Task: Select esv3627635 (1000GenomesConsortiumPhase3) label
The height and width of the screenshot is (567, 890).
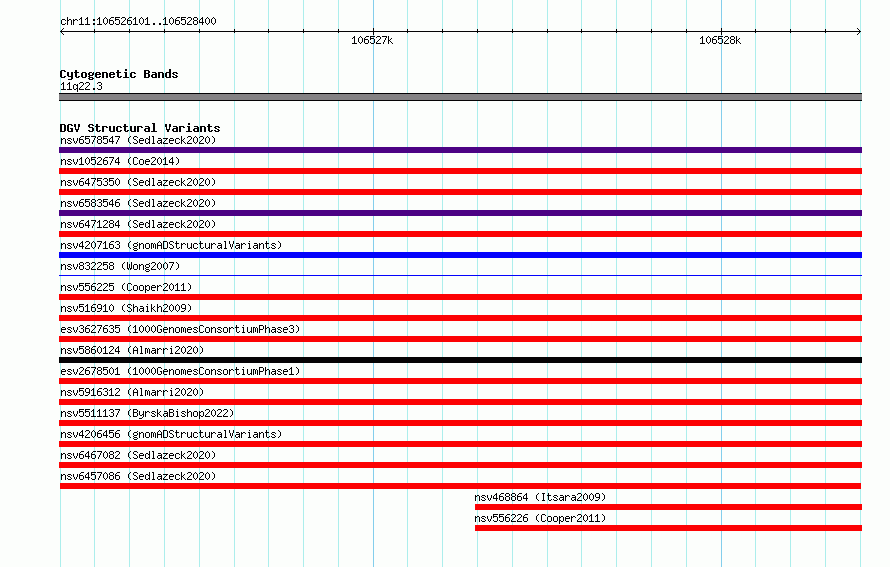Action: [x=180, y=329]
